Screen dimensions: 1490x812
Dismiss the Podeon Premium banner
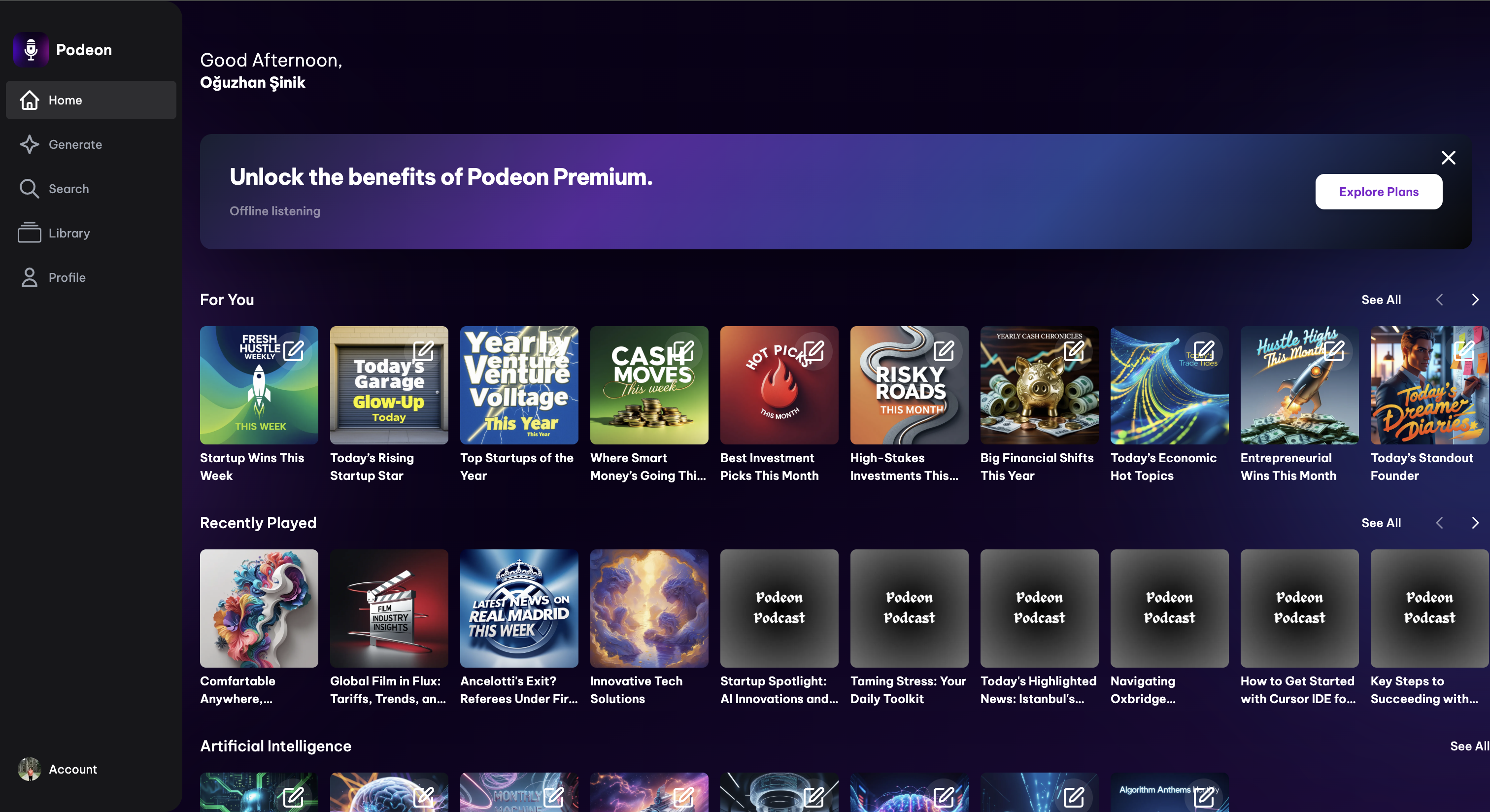[x=1448, y=157]
